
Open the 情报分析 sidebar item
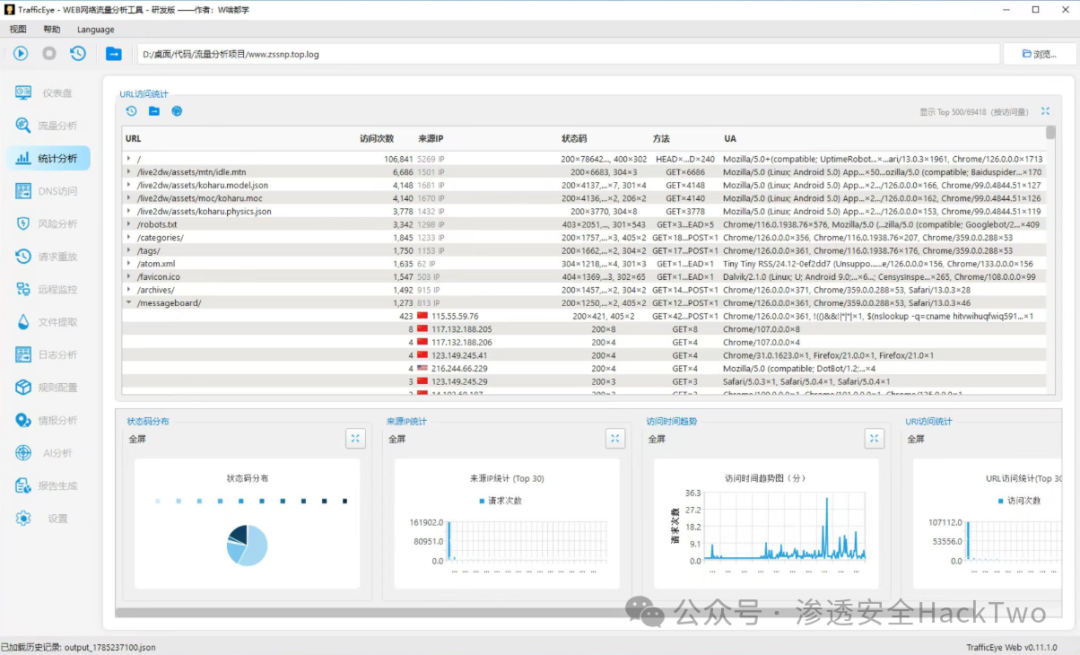click(48, 420)
